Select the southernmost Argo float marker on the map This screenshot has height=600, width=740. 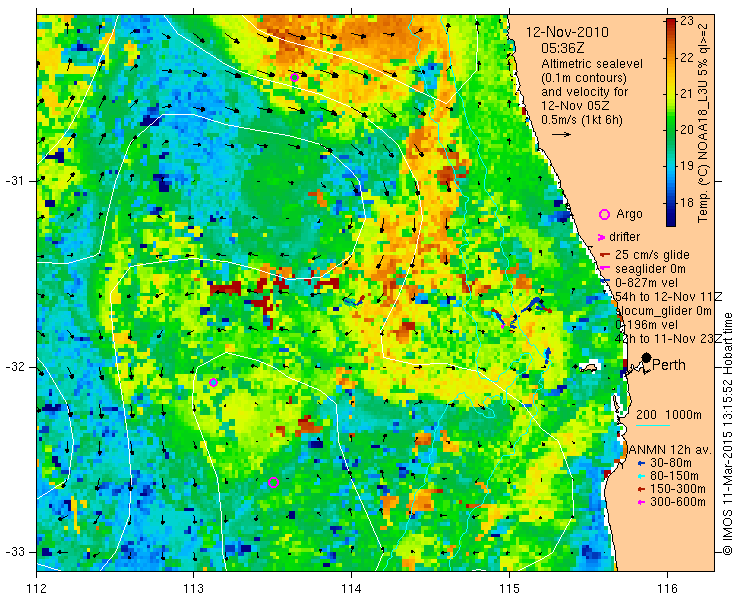pyautogui.click(x=273, y=482)
